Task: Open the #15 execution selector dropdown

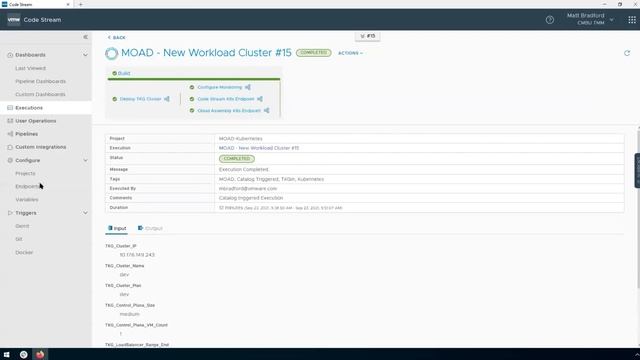Action: (x=367, y=36)
